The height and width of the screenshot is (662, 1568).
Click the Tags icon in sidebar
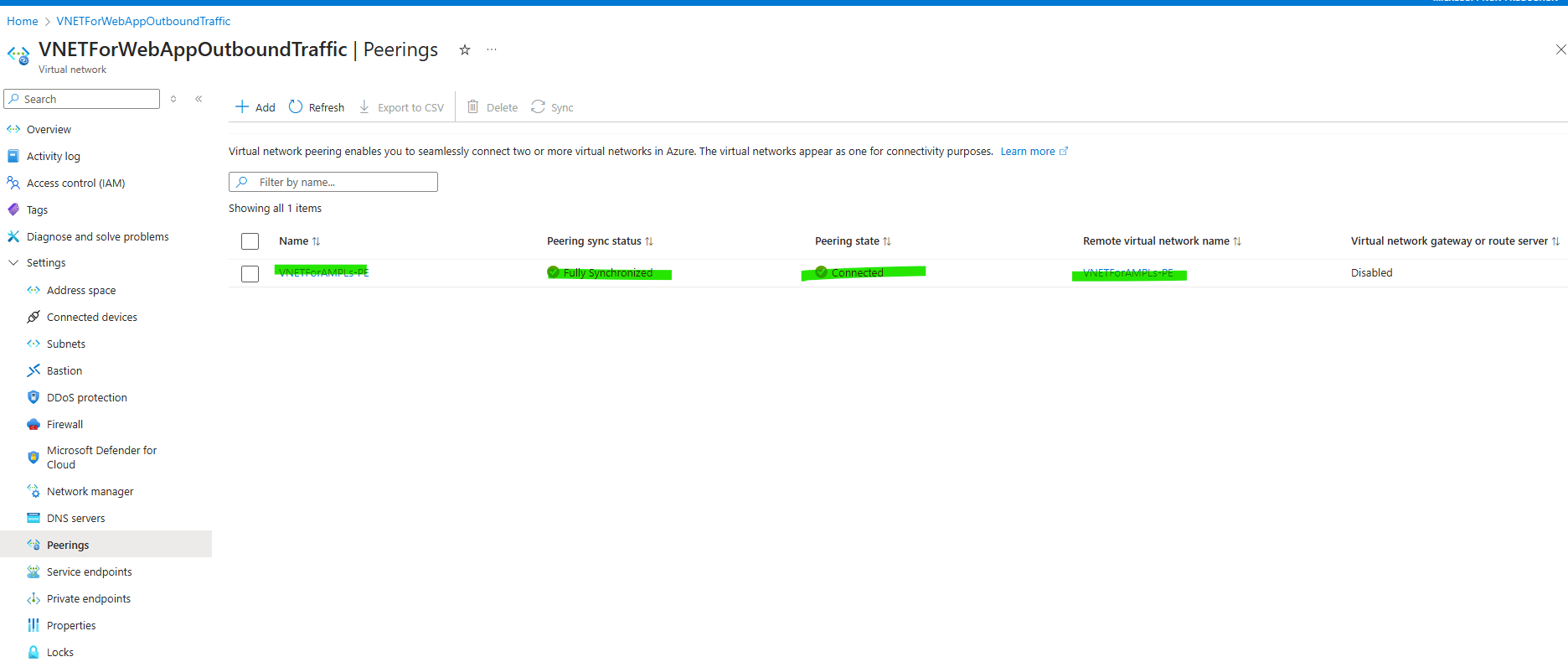pos(13,209)
